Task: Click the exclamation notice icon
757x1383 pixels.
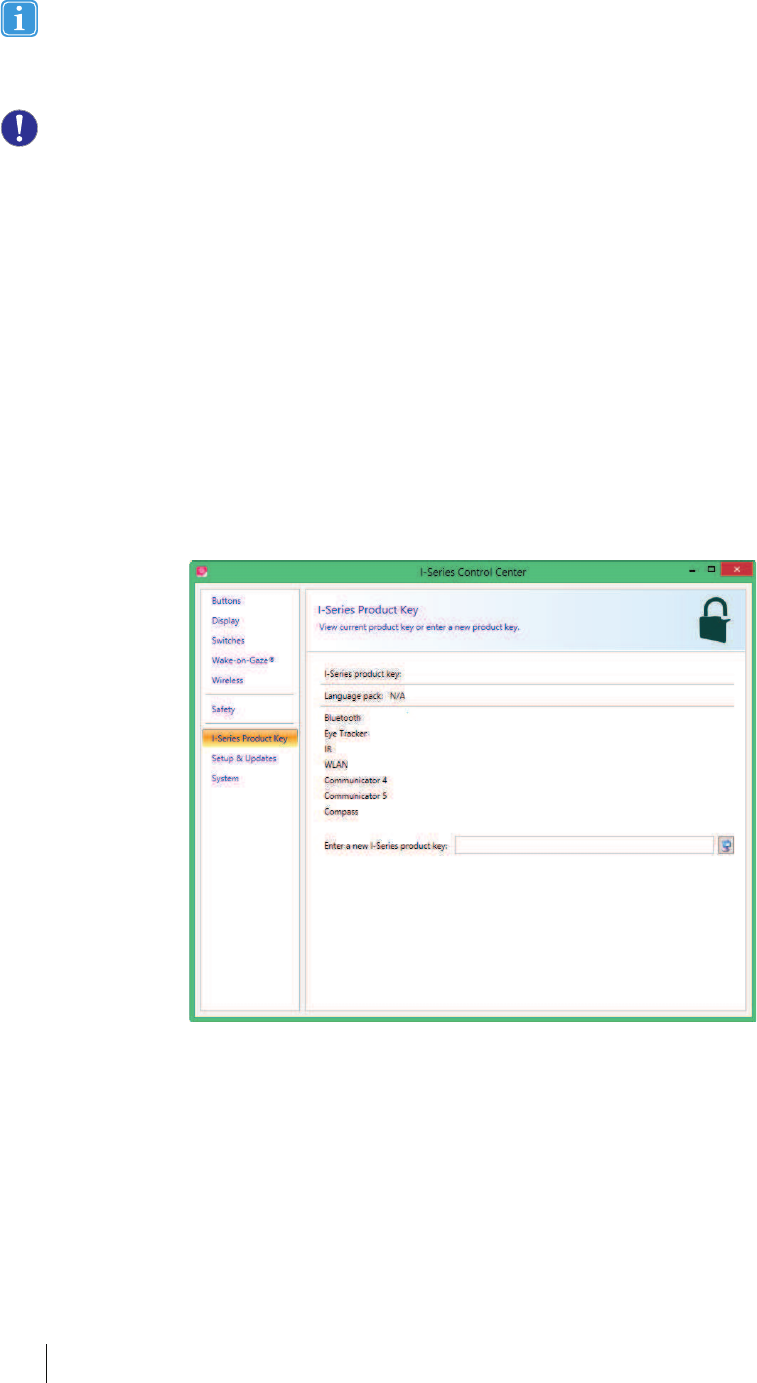Action: [x=19, y=127]
